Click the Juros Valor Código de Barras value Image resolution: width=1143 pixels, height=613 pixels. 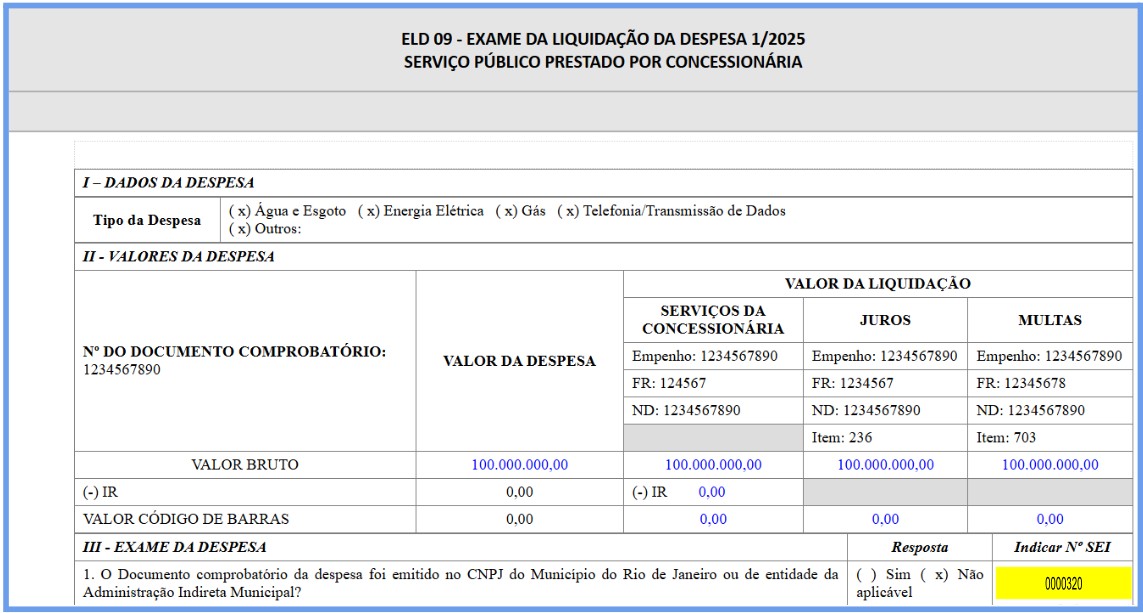pos(885,519)
